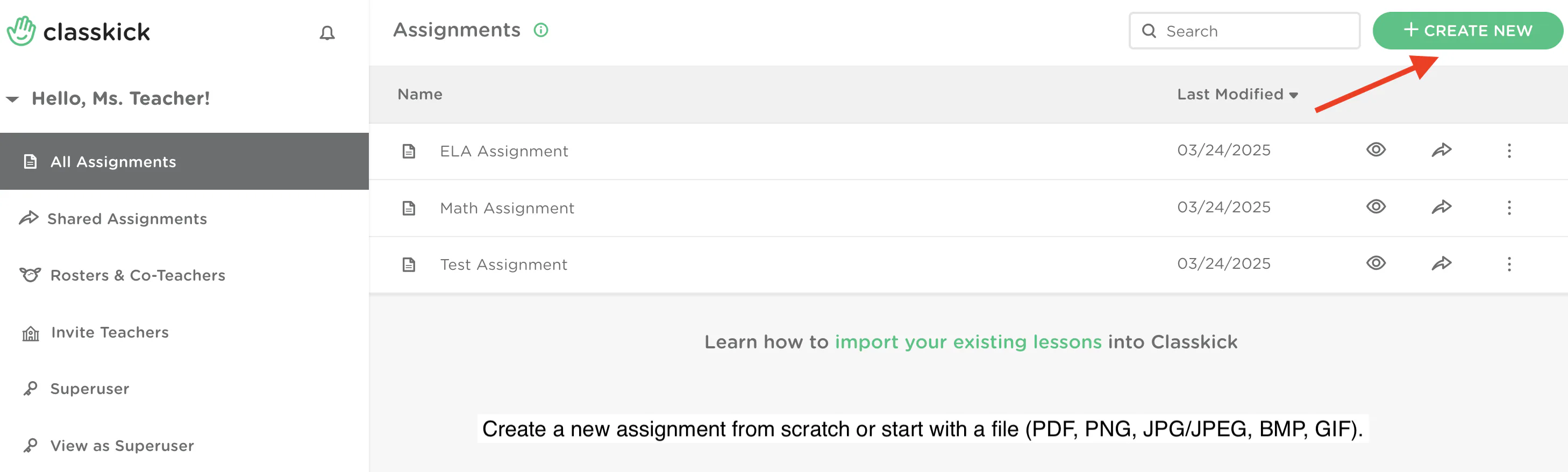
Task: Share the Math Assignment
Action: pos(1442,208)
